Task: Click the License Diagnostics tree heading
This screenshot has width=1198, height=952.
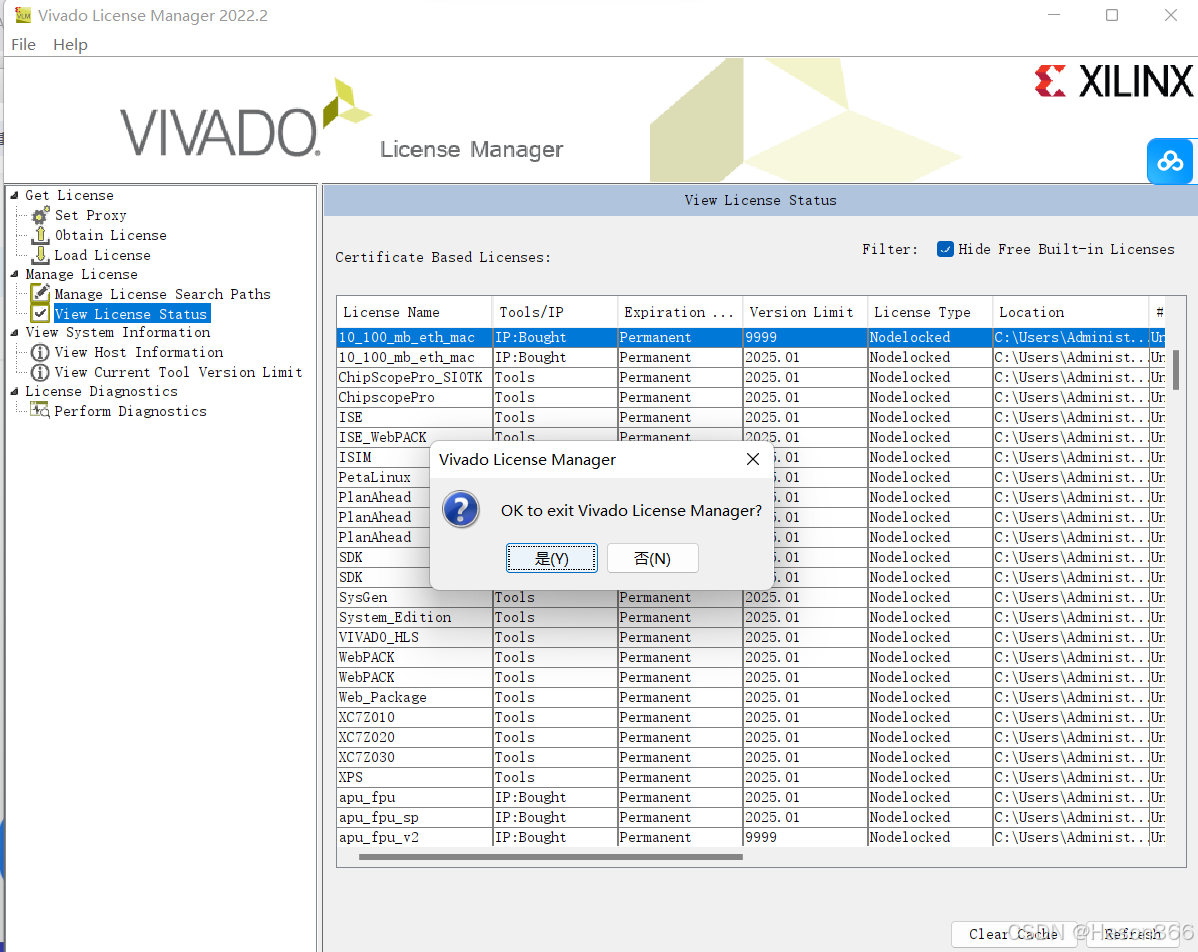Action: pos(101,391)
